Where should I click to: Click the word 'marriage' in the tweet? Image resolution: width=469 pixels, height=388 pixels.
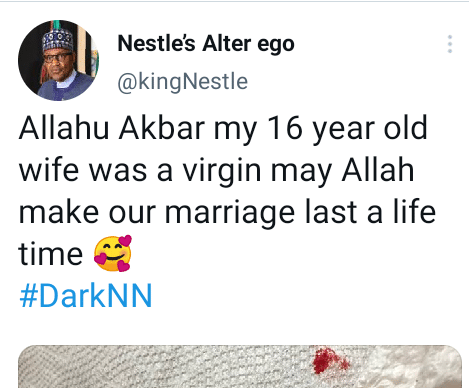tap(230, 213)
